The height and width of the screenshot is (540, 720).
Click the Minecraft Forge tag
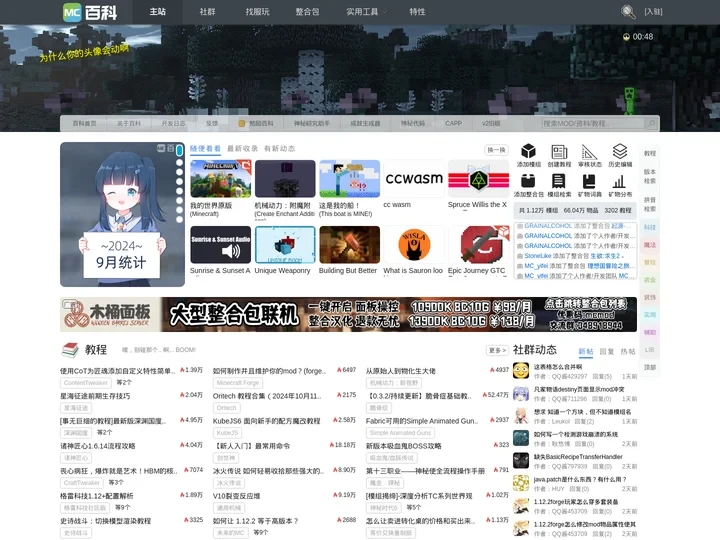coord(238,382)
